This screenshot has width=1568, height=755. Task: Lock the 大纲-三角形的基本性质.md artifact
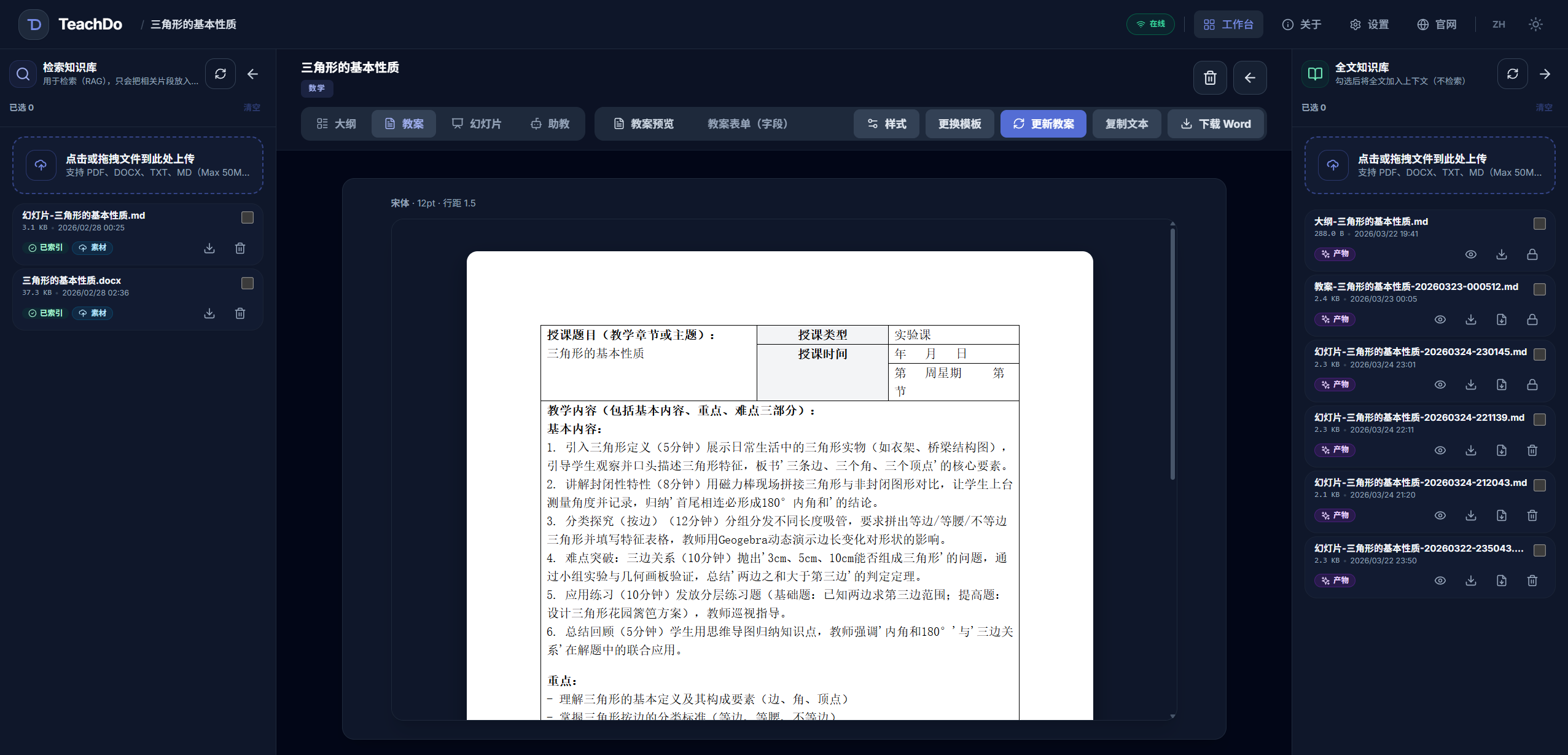pos(1531,254)
